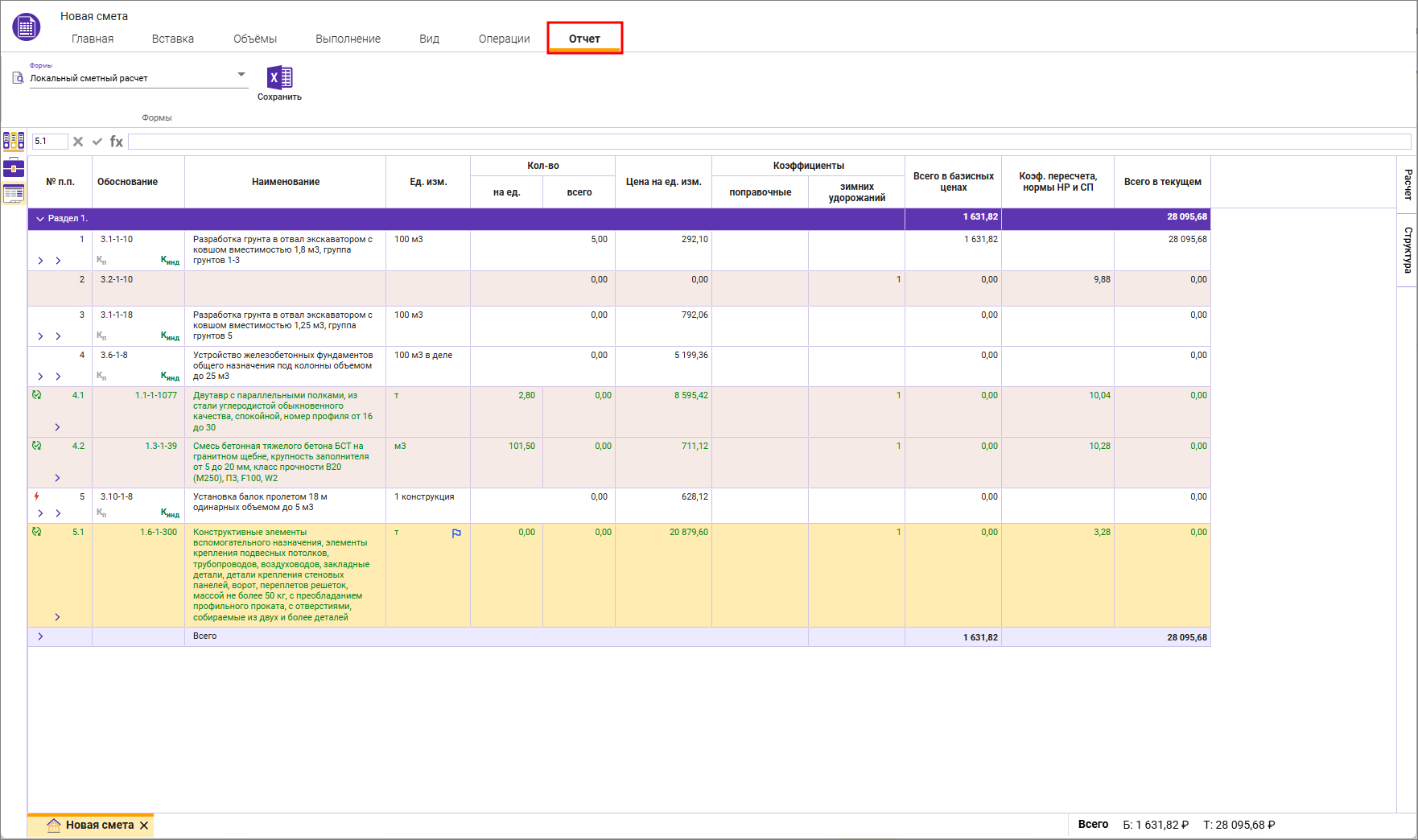Close the Новая смета document tab
Viewport: 1418px width, 840px height.
(x=144, y=826)
